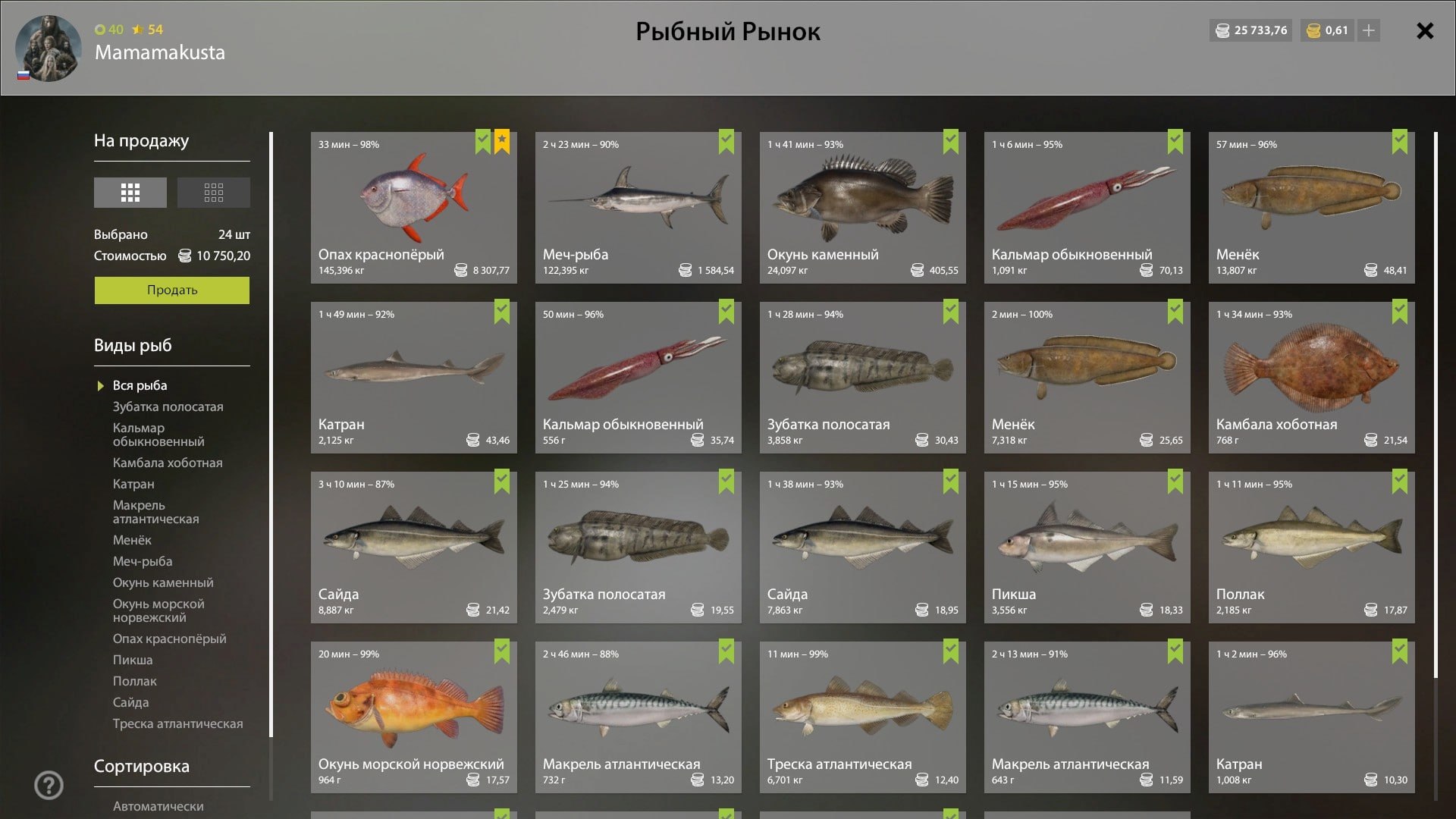Choose Меч-рыба in the fish types list
This screenshot has width=1456, height=819.
[x=143, y=561]
